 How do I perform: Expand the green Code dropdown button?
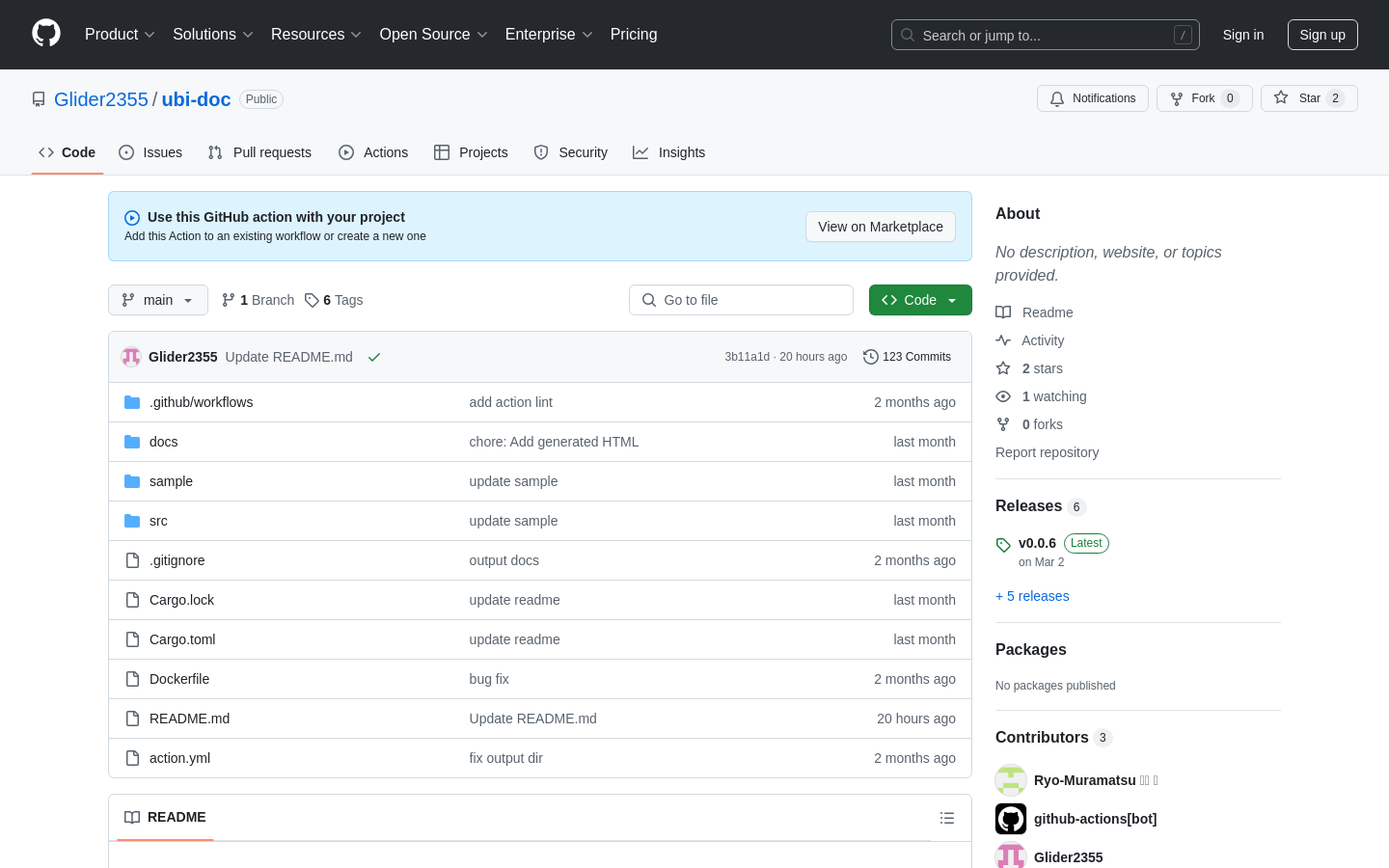pos(920,300)
